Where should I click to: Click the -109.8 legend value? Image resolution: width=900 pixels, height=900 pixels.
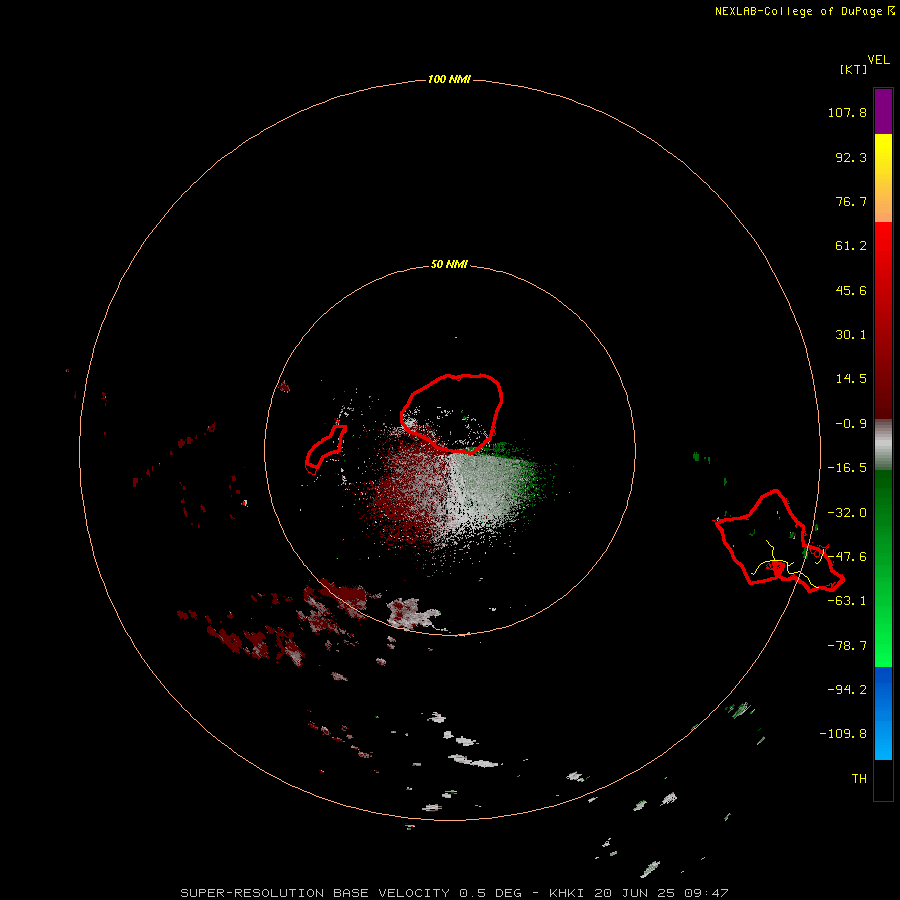[x=843, y=734]
